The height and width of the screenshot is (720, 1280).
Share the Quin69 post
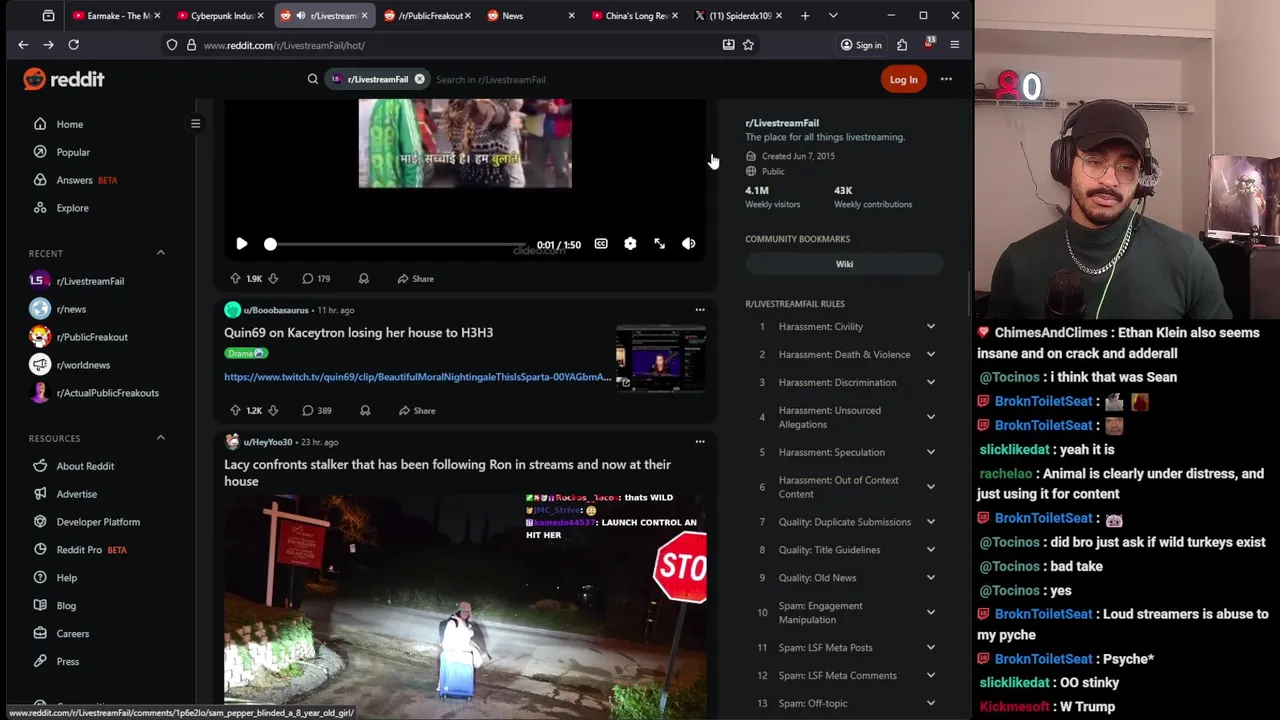tap(416, 411)
